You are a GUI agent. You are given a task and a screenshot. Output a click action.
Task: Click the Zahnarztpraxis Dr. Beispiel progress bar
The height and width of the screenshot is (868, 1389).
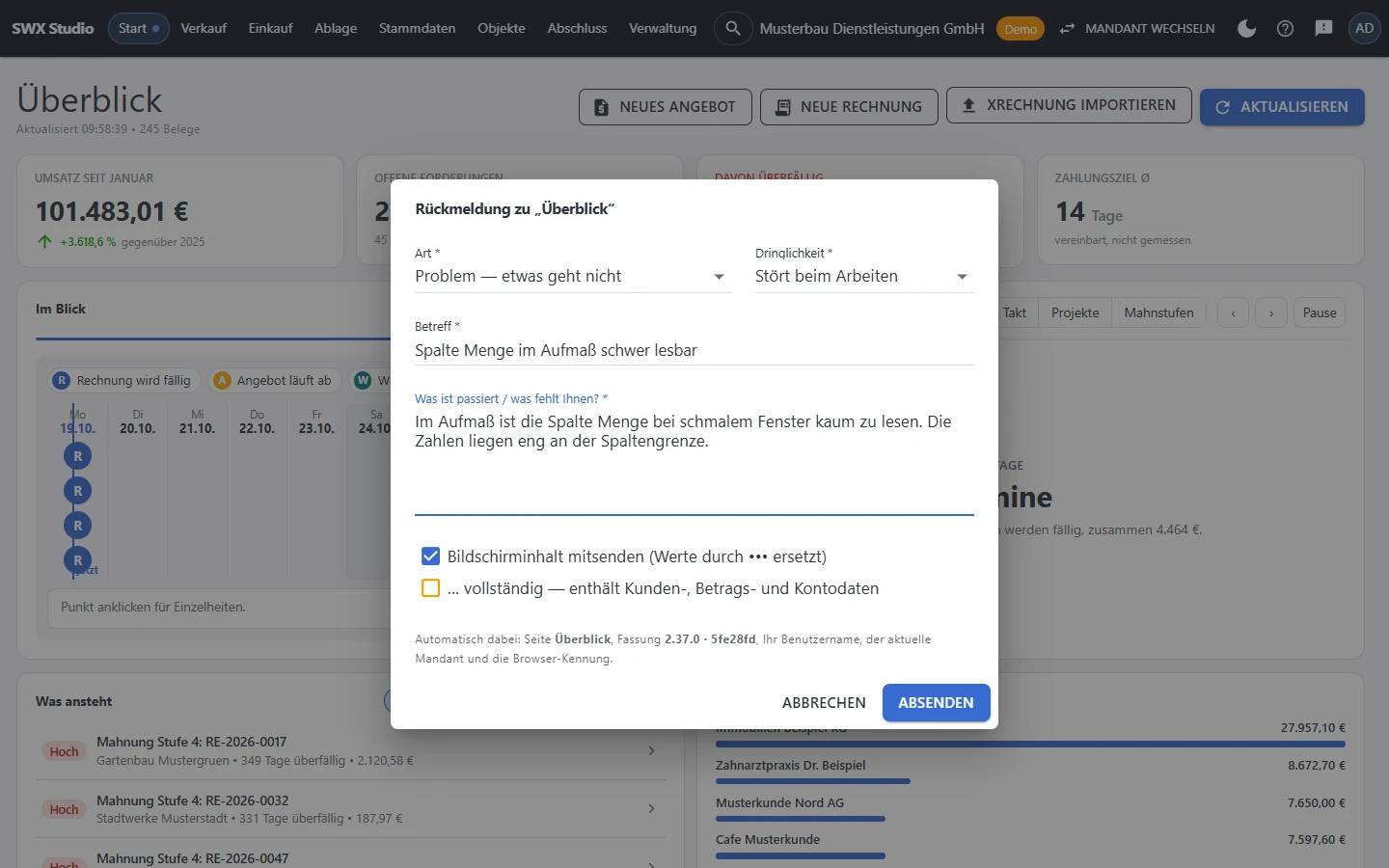(x=813, y=781)
